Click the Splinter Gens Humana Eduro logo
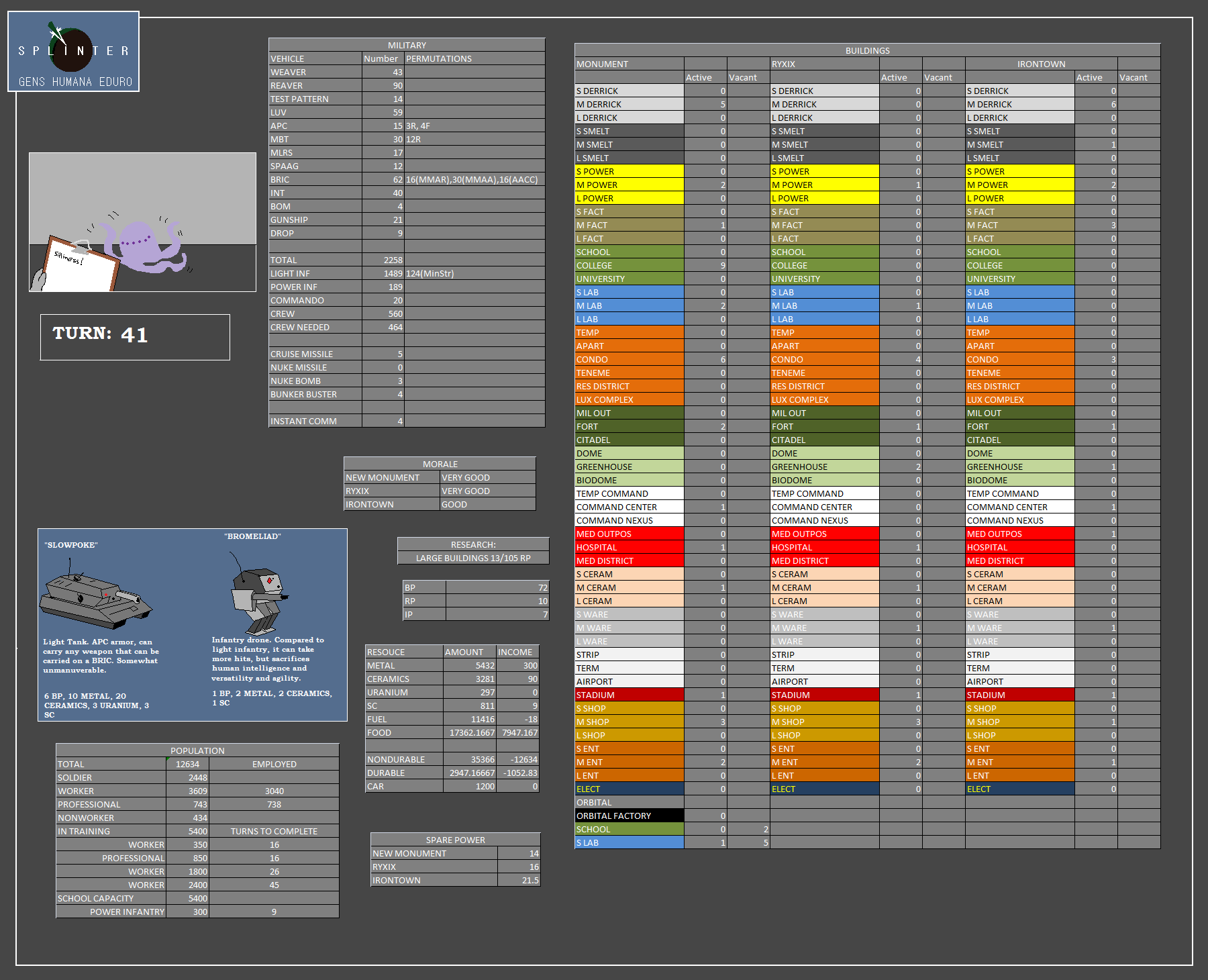This screenshot has width=1208, height=980. pos(73,52)
